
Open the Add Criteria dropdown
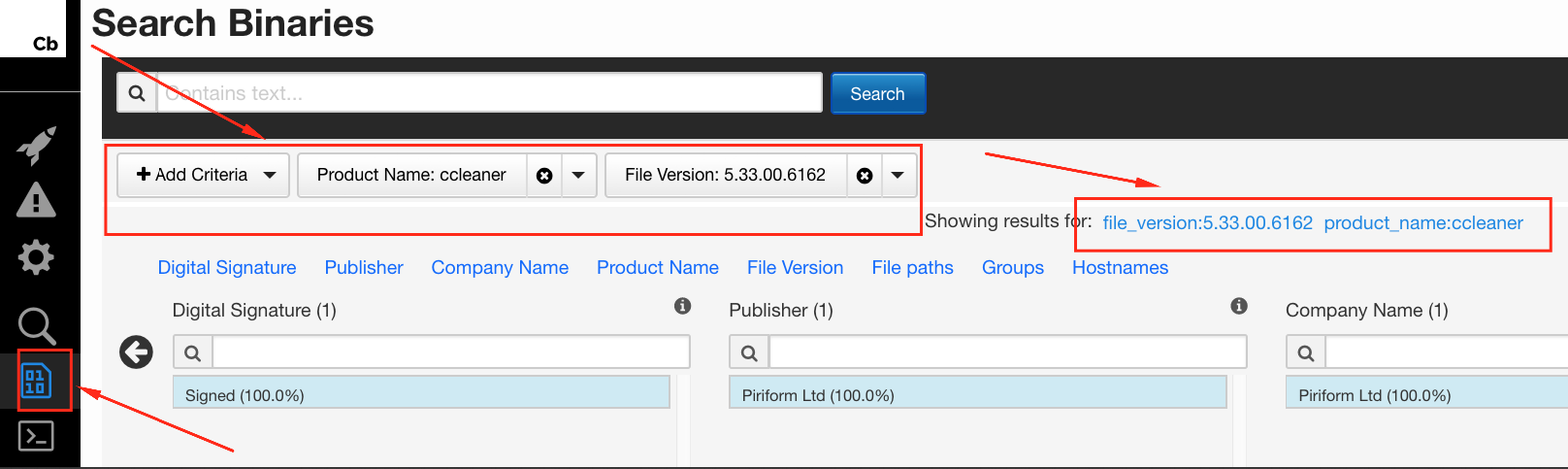tap(204, 175)
